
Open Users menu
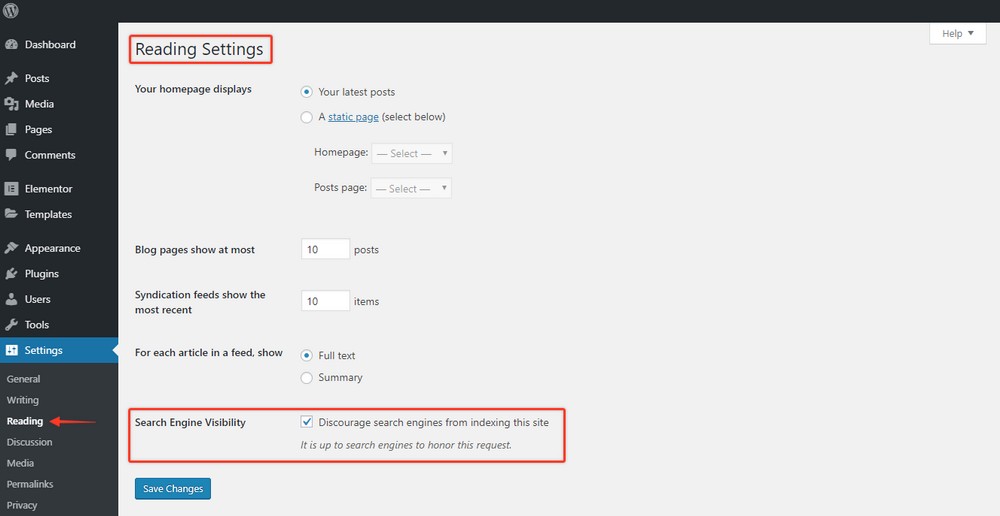point(38,299)
